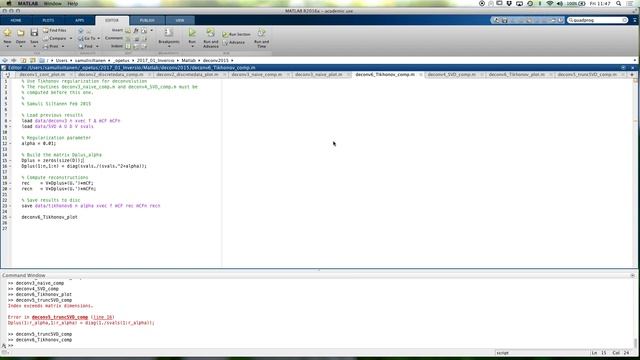
Task: Click the Comment lines icon
Action: tap(128, 38)
